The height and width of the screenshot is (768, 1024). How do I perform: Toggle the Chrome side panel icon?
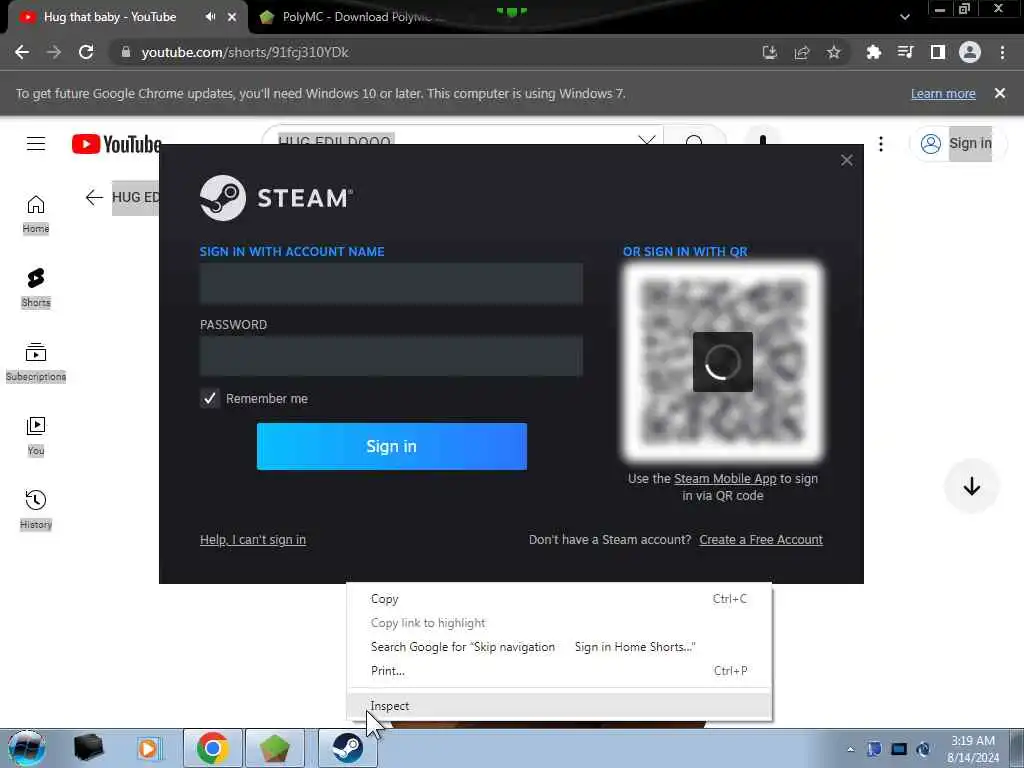[x=938, y=52]
